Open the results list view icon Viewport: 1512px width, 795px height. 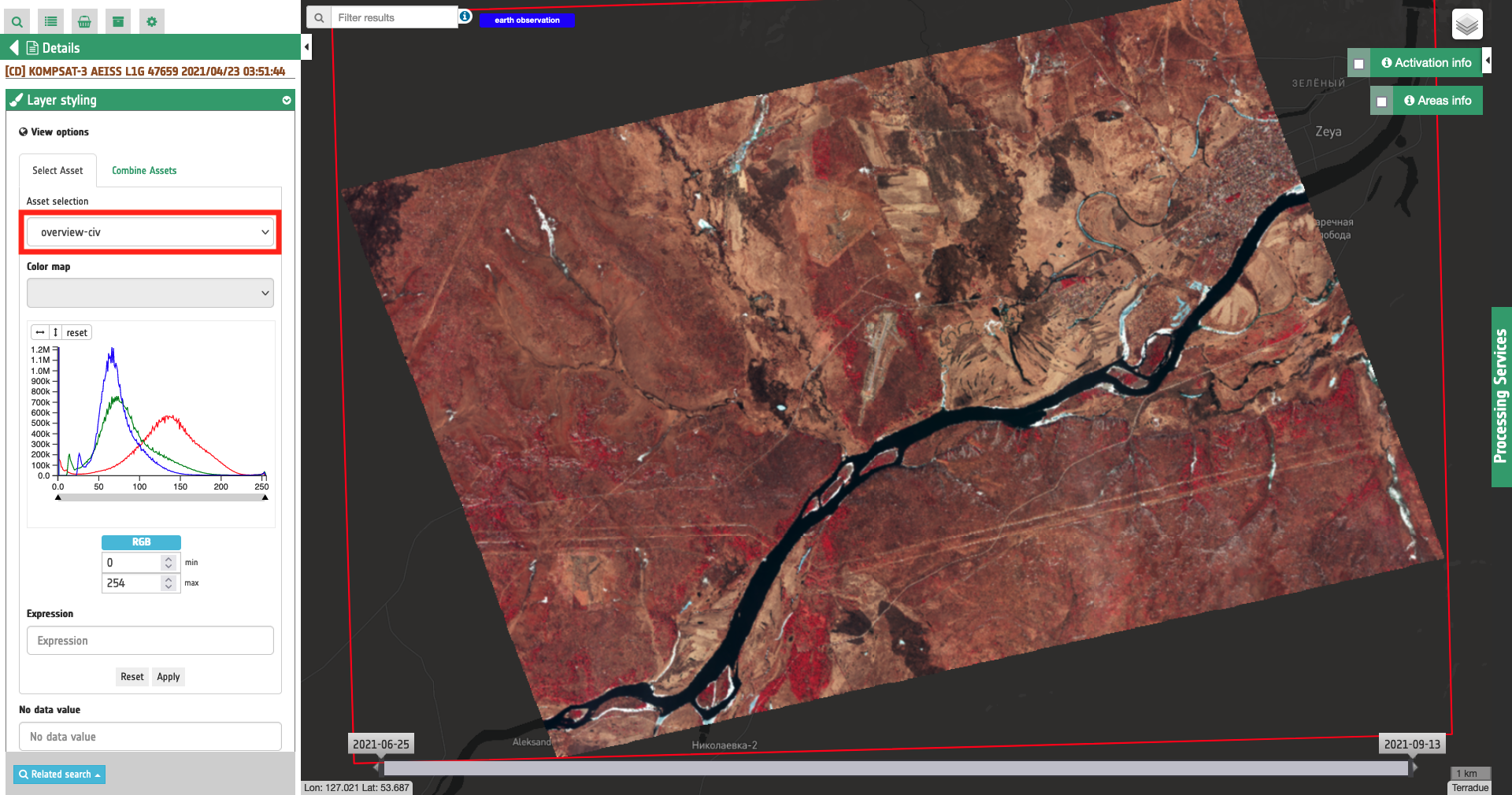click(x=50, y=21)
